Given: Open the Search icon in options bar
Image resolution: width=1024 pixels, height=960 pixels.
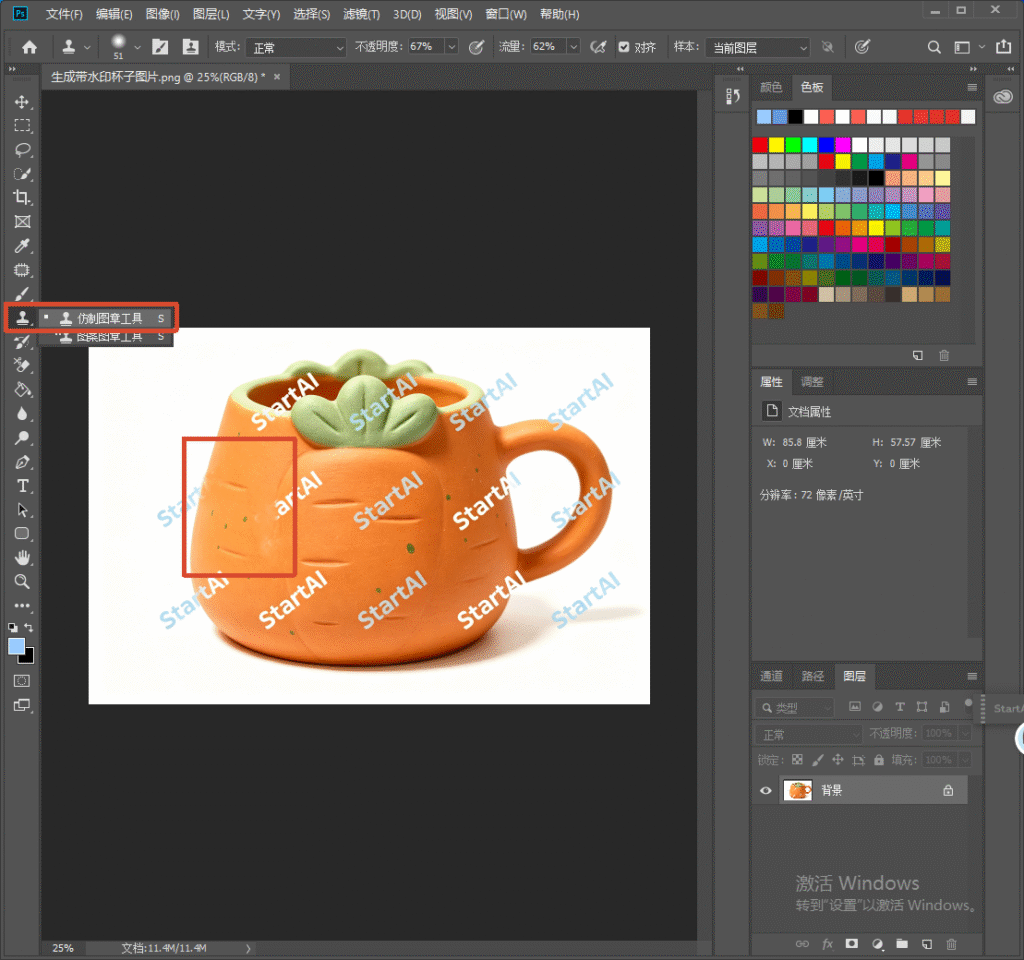Looking at the screenshot, I should click(934, 47).
